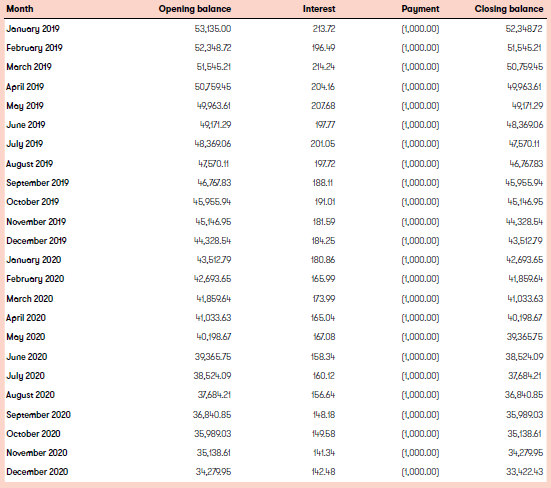Viewport: 551px width, 488px height.
Task: Select the February 2020 row label
Action: (x=35, y=279)
